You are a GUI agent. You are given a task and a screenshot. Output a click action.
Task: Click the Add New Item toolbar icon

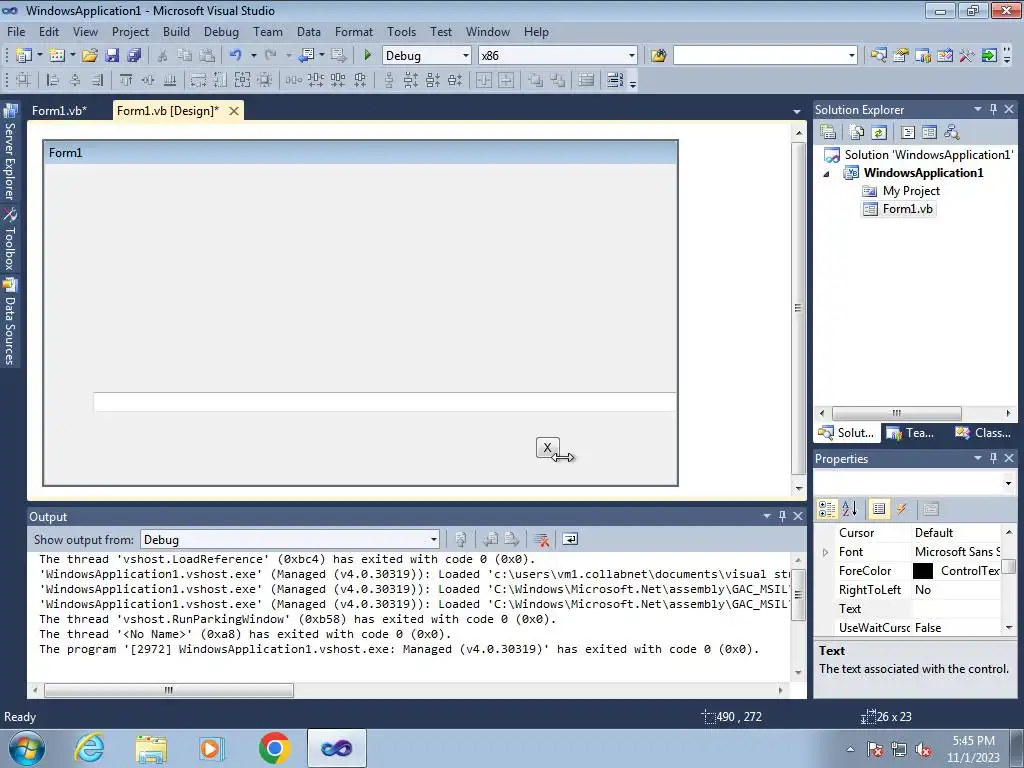pos(57,56)
